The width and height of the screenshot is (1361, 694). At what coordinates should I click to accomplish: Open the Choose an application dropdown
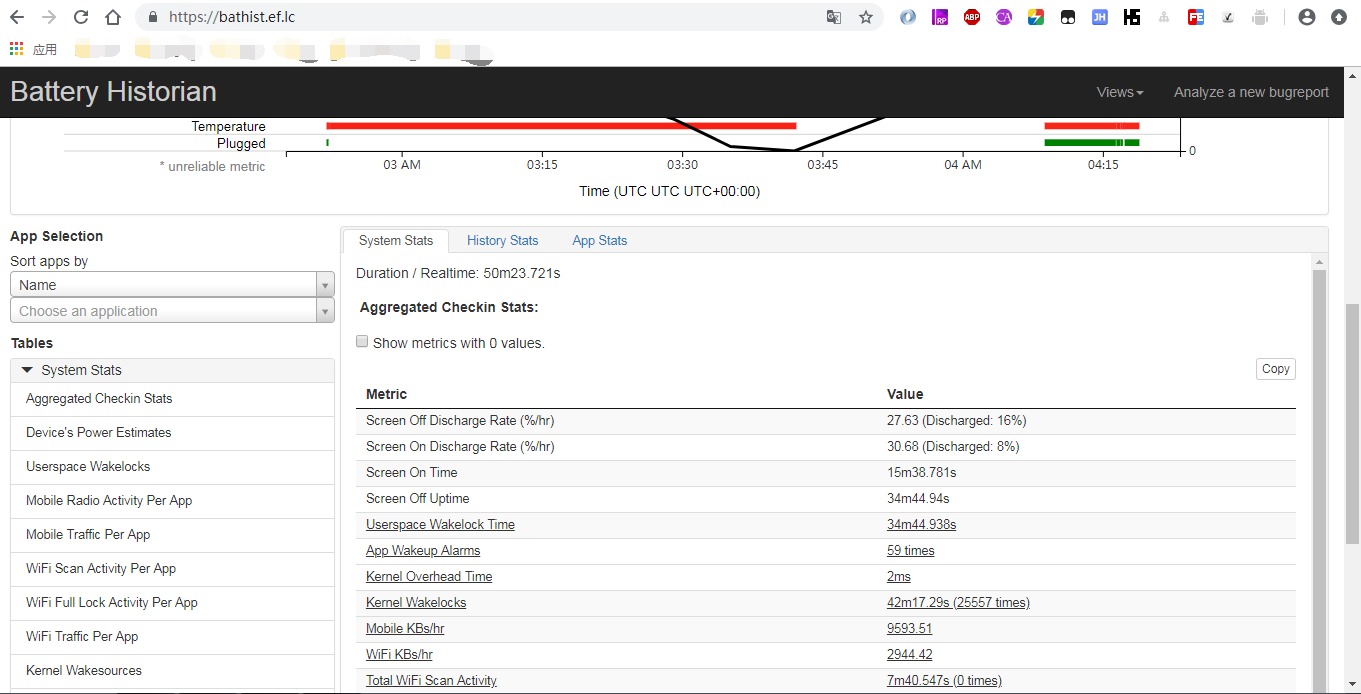[172, 311]
